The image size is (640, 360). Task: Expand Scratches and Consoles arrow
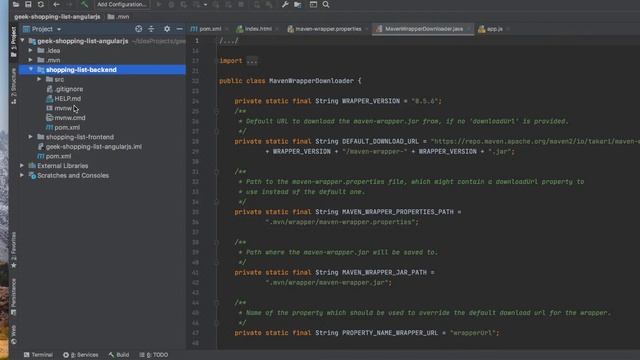(x=22, y=176)
